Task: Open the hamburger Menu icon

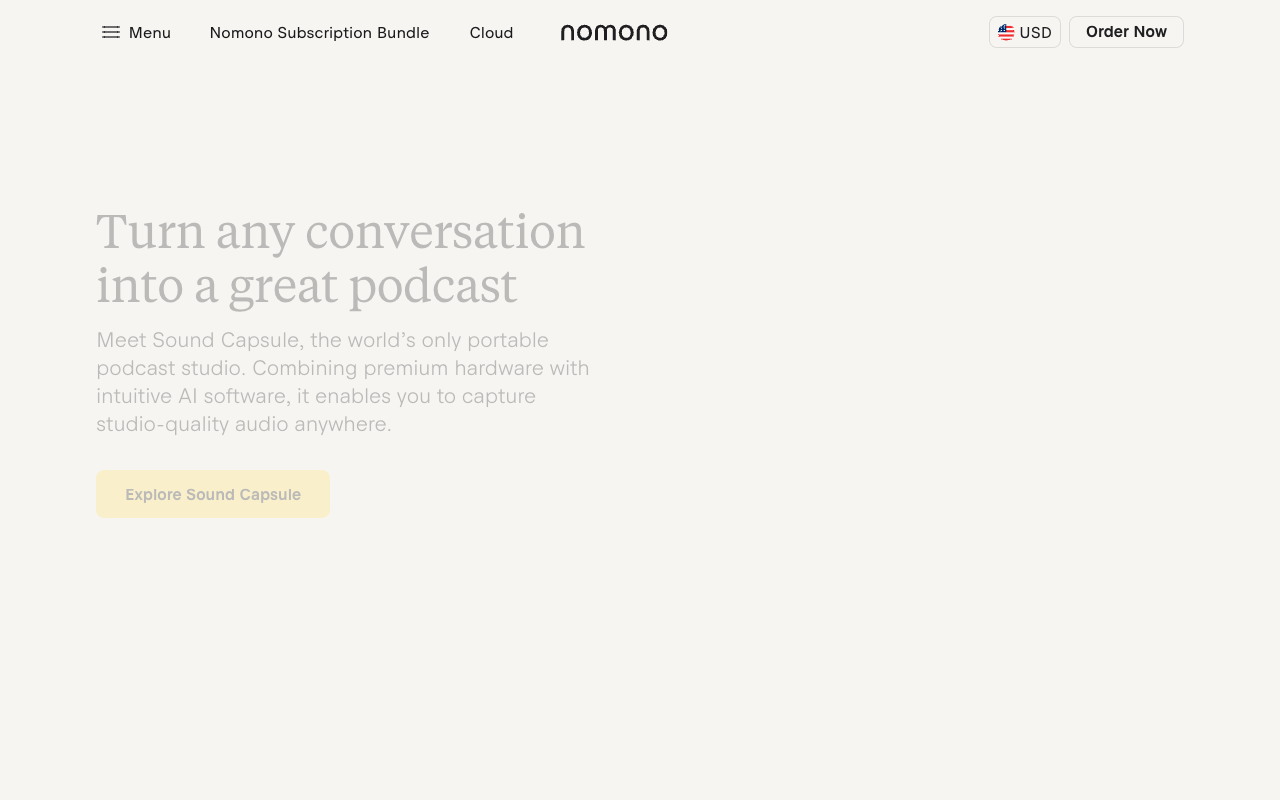Action: coord(111,32)
